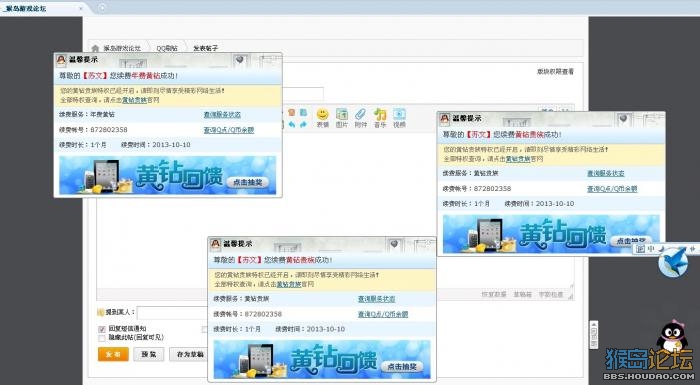Open 查询Q点/Q币余额 link in the bottom popup
This screenshot has height=385, width=700.
pos(383,314)
